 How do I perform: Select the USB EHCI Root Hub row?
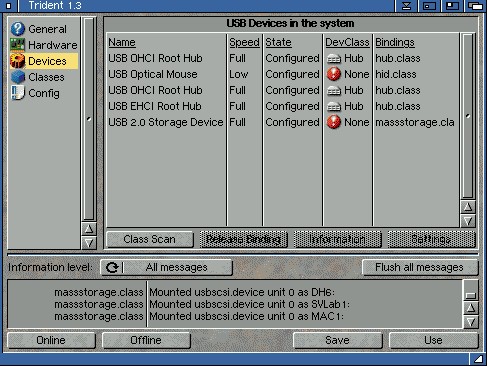[x=283, y=106]
